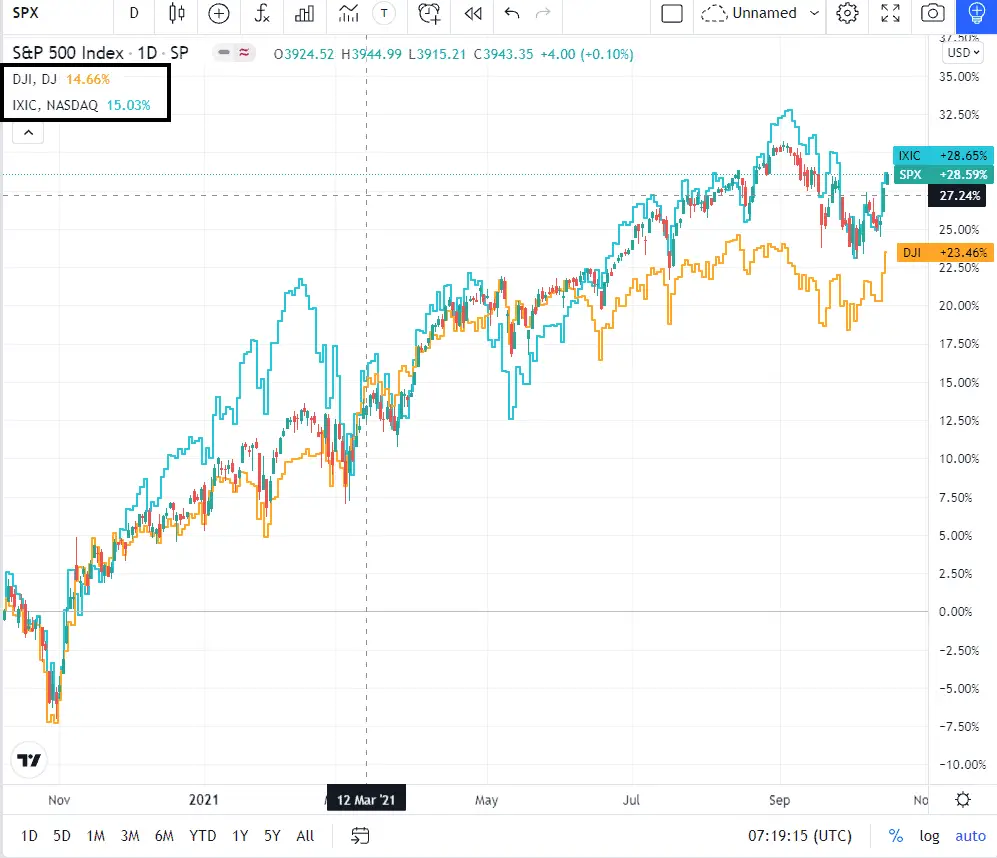Click the IXIC +28.65% price label
Screen dimensions: 997x858
(x=943, y=155)
